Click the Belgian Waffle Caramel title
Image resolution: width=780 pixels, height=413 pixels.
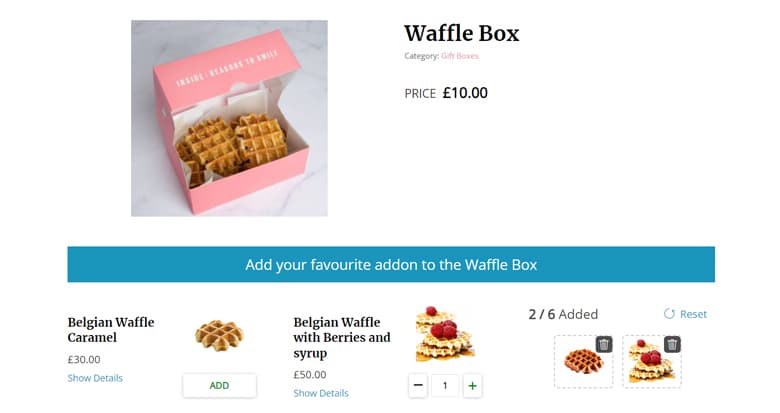111,330
